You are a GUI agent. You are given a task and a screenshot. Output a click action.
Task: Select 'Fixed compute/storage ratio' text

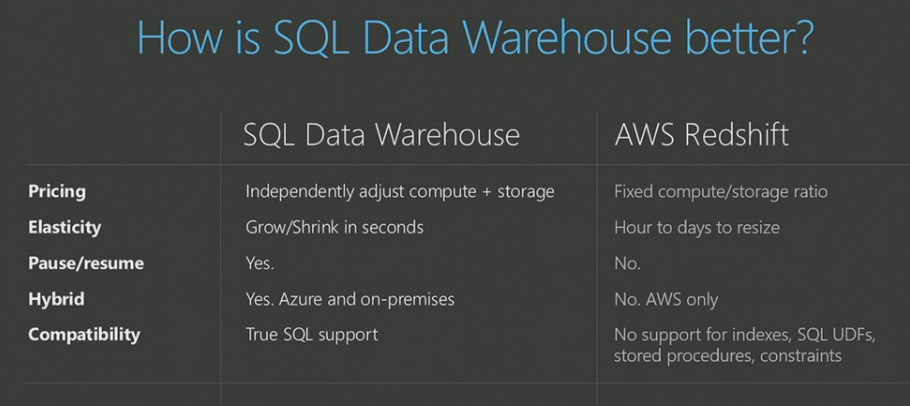pyautogui.click(x=721, y=191)
